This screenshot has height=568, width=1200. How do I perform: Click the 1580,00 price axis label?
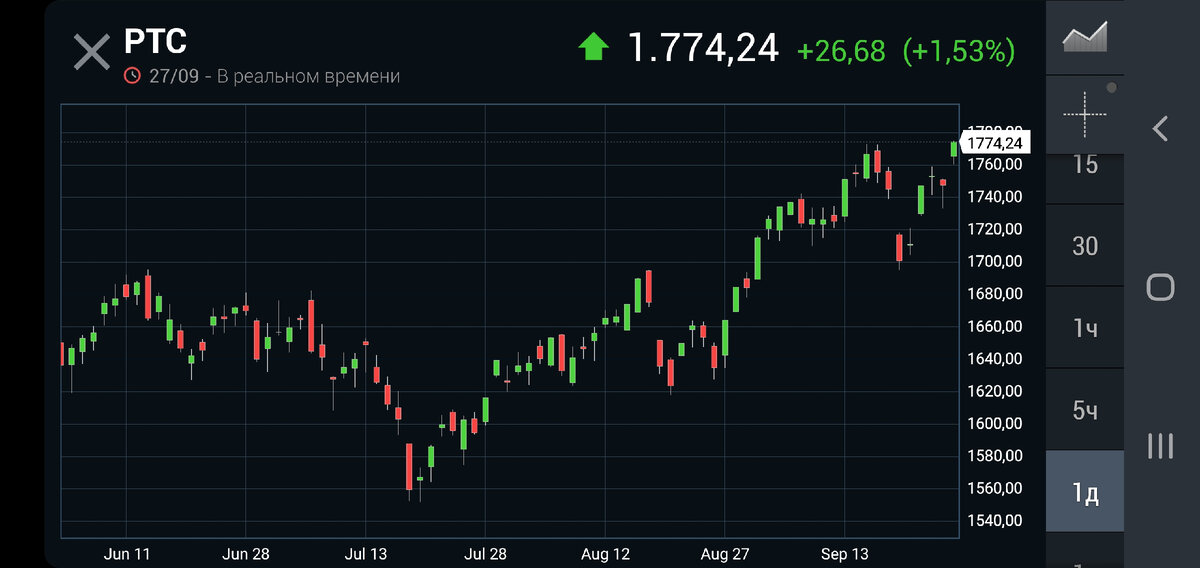point(994,456)
